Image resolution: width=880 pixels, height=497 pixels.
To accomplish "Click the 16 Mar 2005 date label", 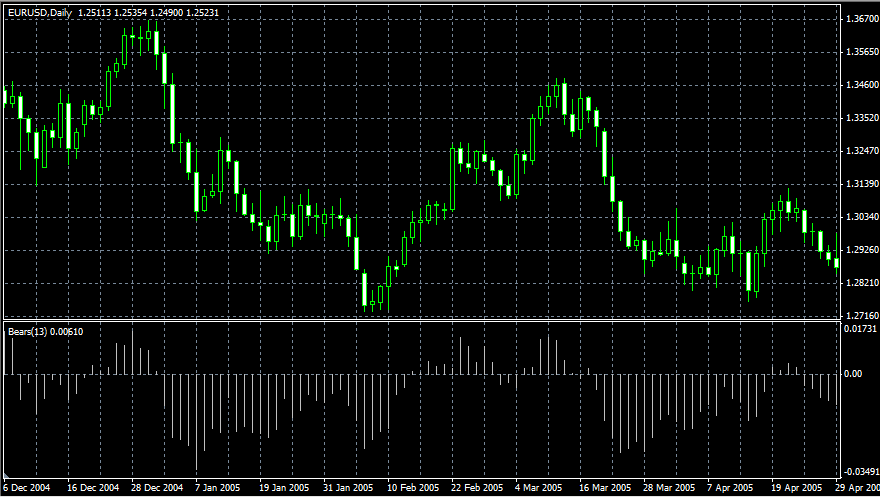I will [606, 487].
